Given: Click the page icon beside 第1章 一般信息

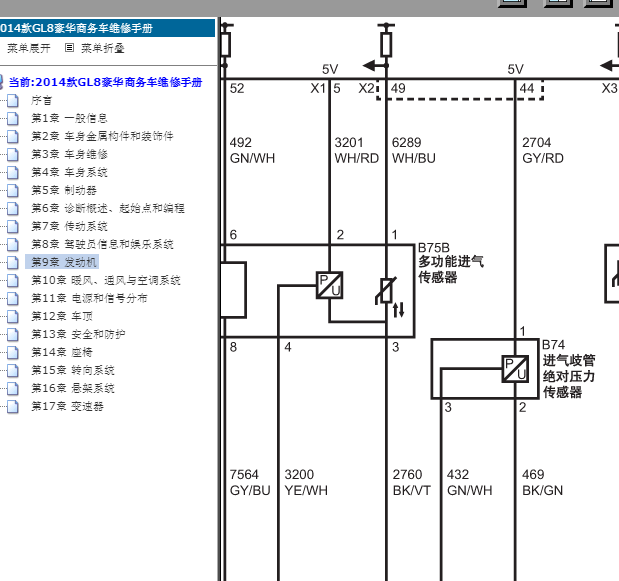Looking at the screenshot, I should (13, 118).
